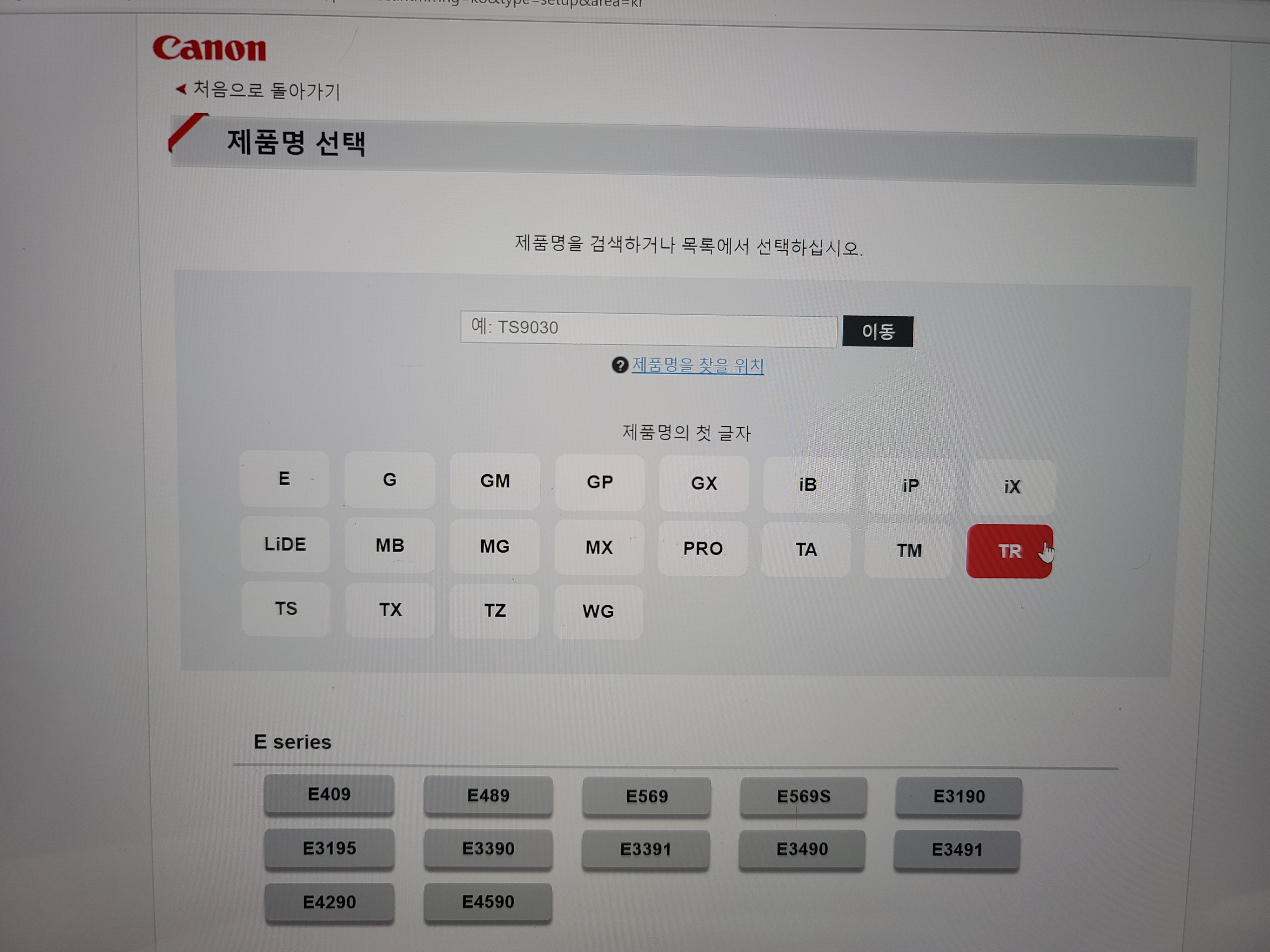Screen dimensions: 1270x952
Task: Select the LiDE series tile
Action: [285, 545]
